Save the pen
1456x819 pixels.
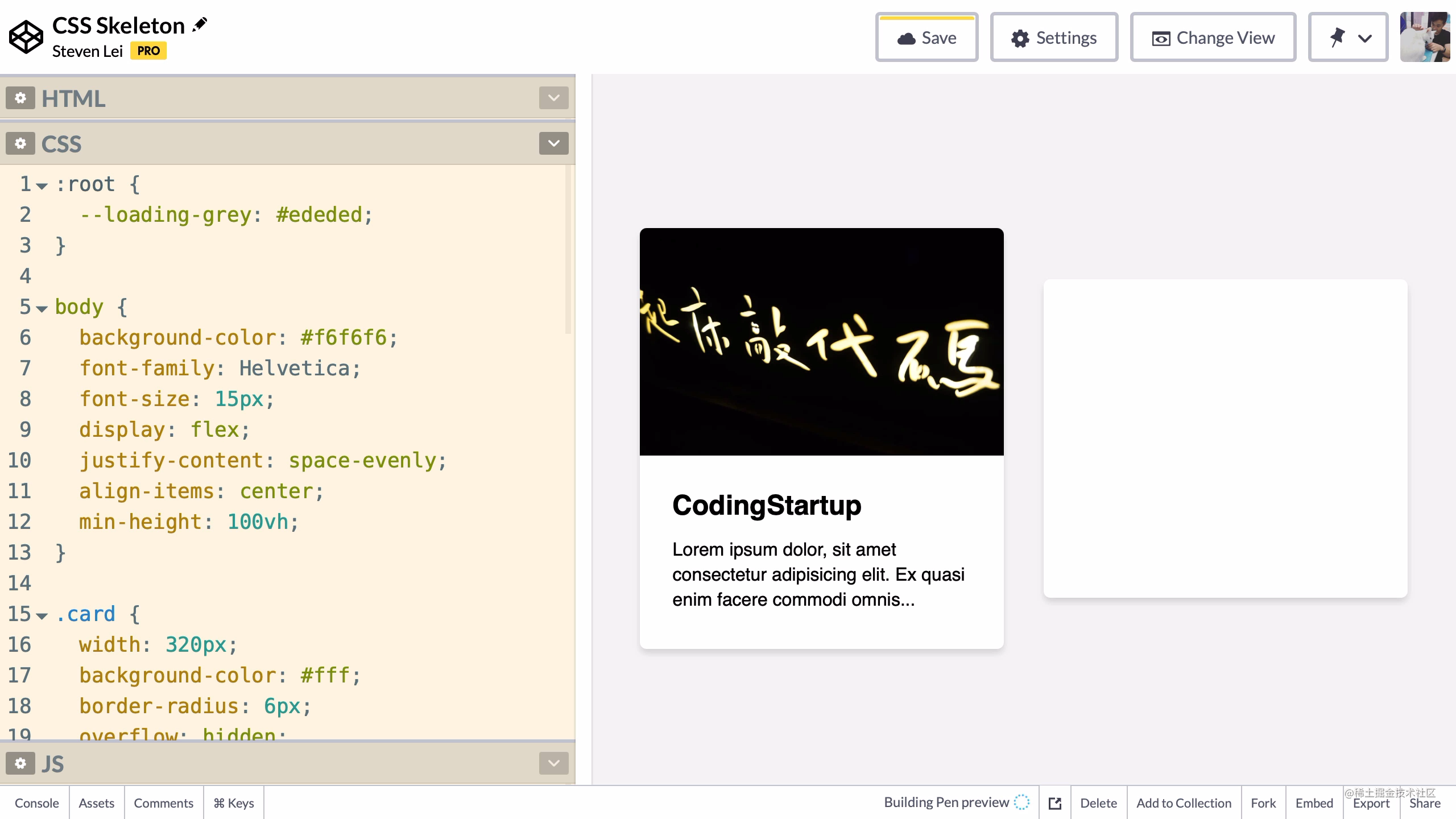[926, 37]
